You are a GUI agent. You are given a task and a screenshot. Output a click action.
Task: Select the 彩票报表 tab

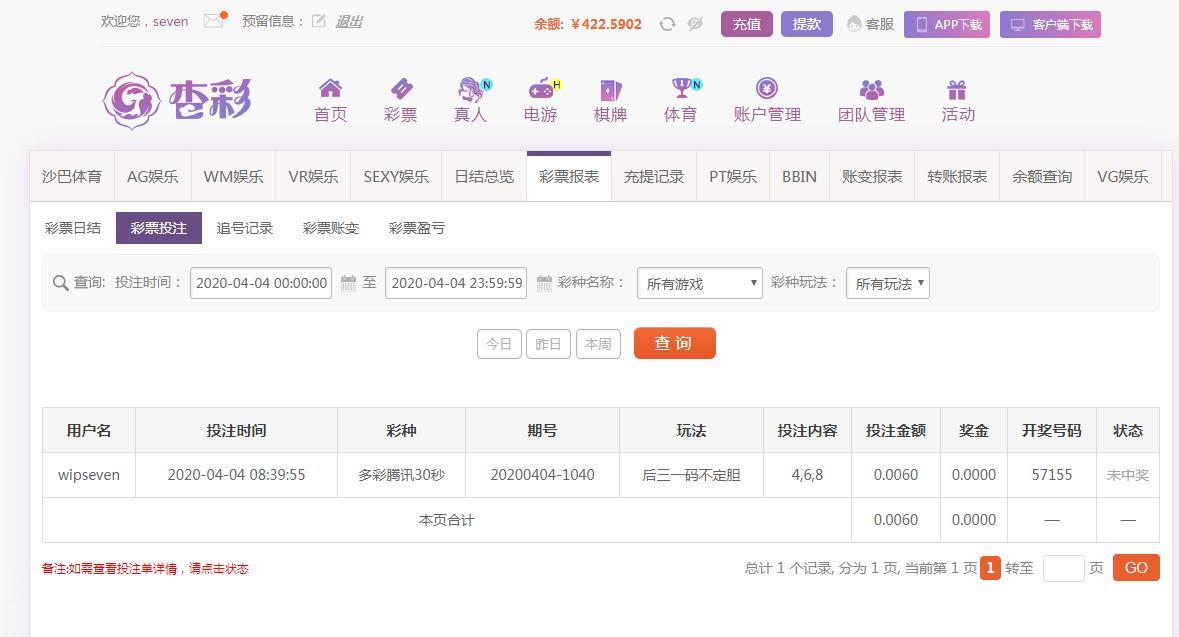click(569, 177)
